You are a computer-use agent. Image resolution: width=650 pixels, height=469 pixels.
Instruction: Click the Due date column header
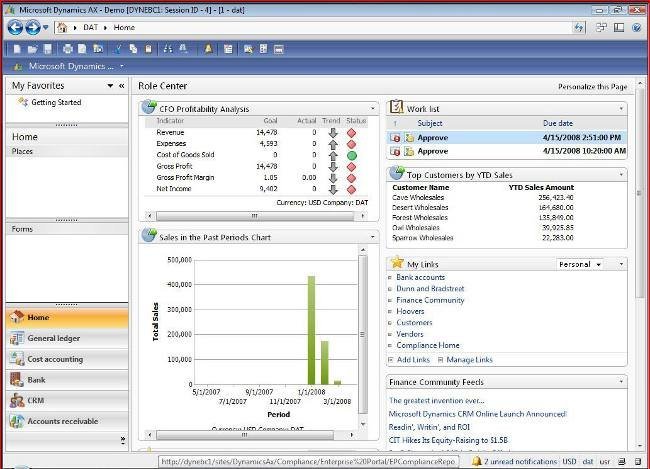click(558, 123)
